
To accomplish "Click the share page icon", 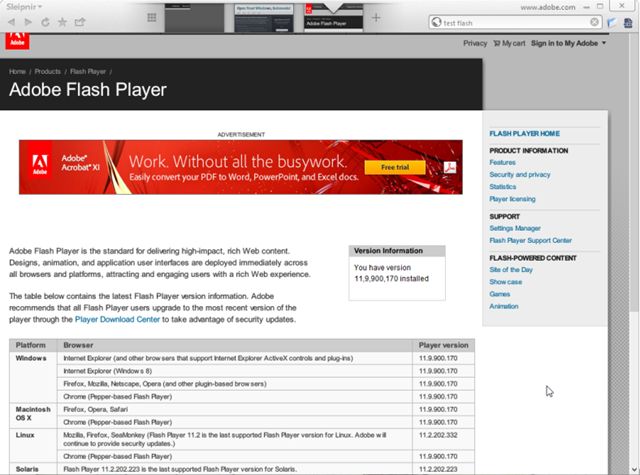I will pos(80,22).
